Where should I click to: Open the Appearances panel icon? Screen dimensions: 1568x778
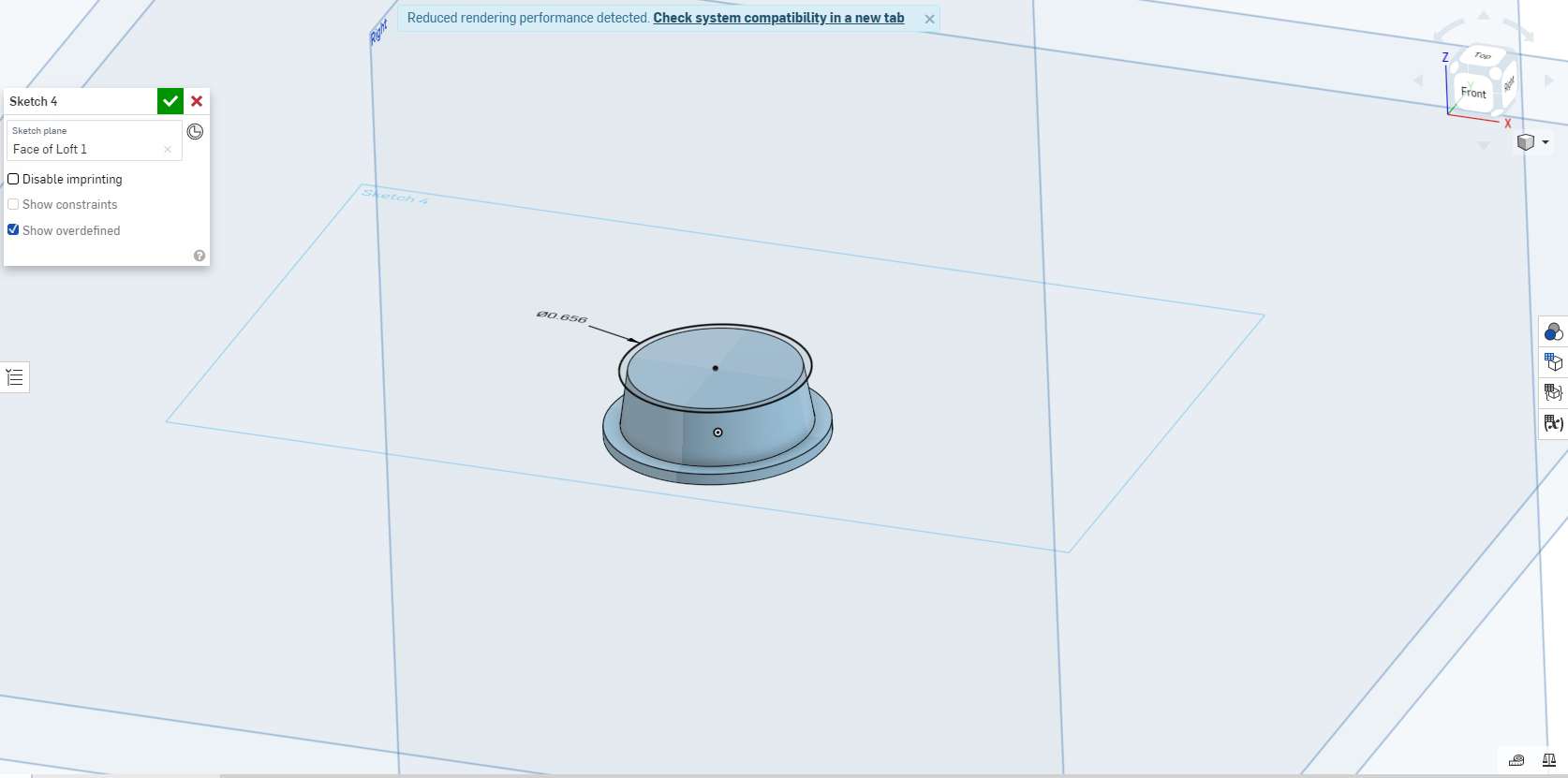[1553, 331]
